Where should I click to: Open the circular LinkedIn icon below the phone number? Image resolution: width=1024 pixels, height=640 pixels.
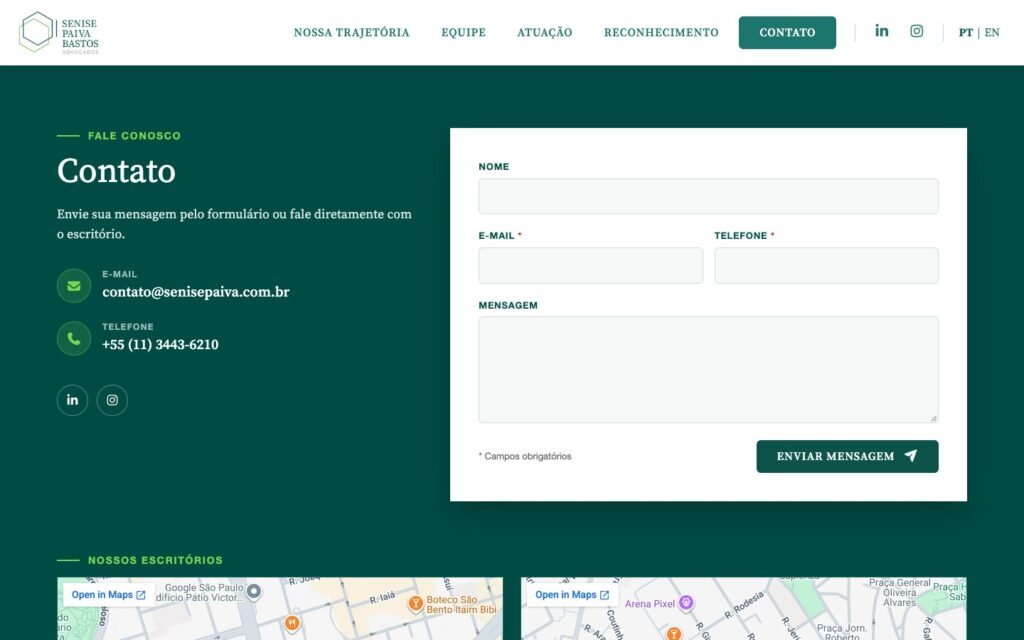[x=72, y=400]
